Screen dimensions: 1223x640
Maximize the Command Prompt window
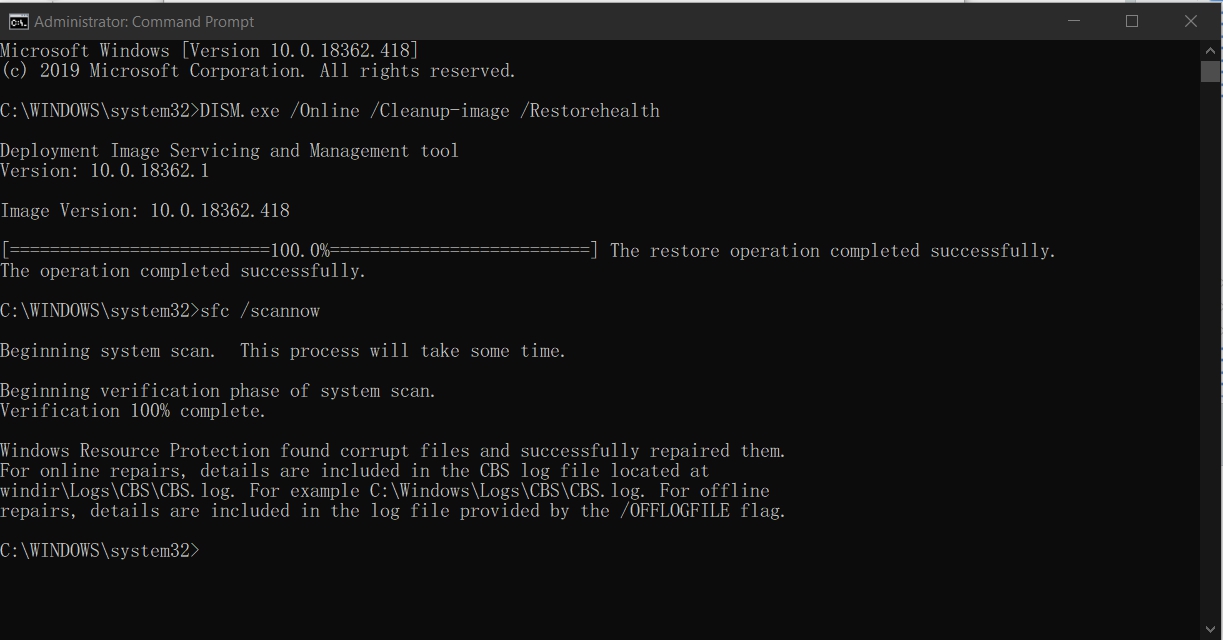pos(1132,21)
